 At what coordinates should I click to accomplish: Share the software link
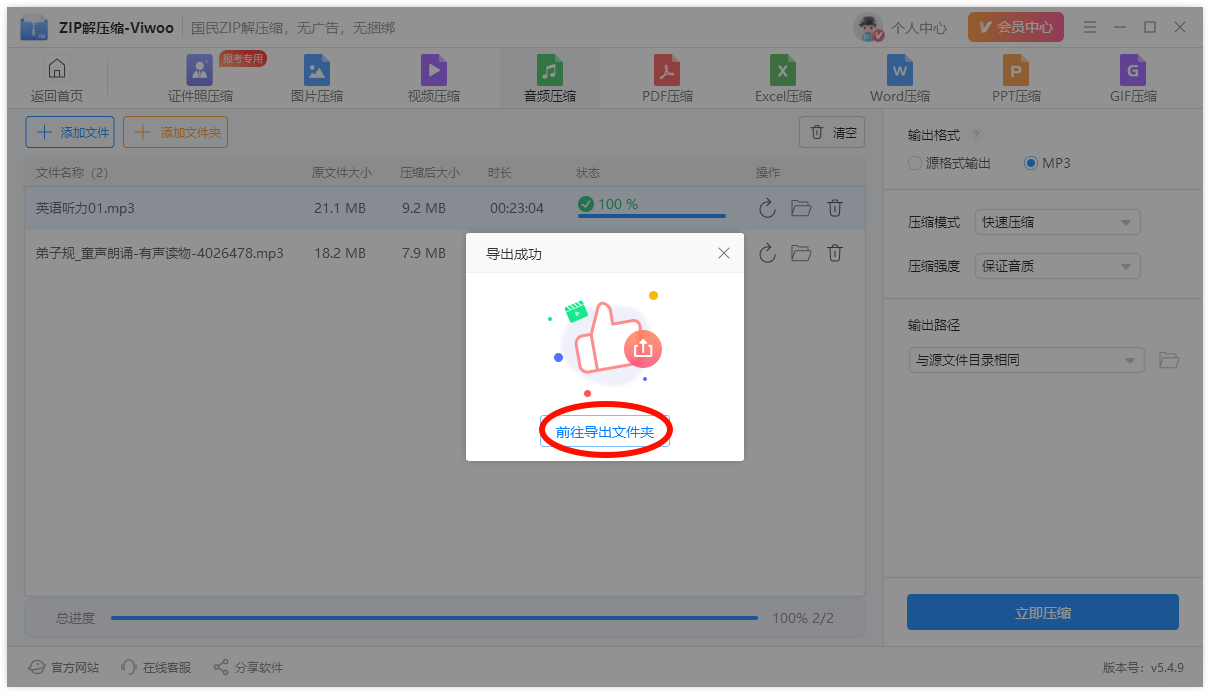pos(248,667)
